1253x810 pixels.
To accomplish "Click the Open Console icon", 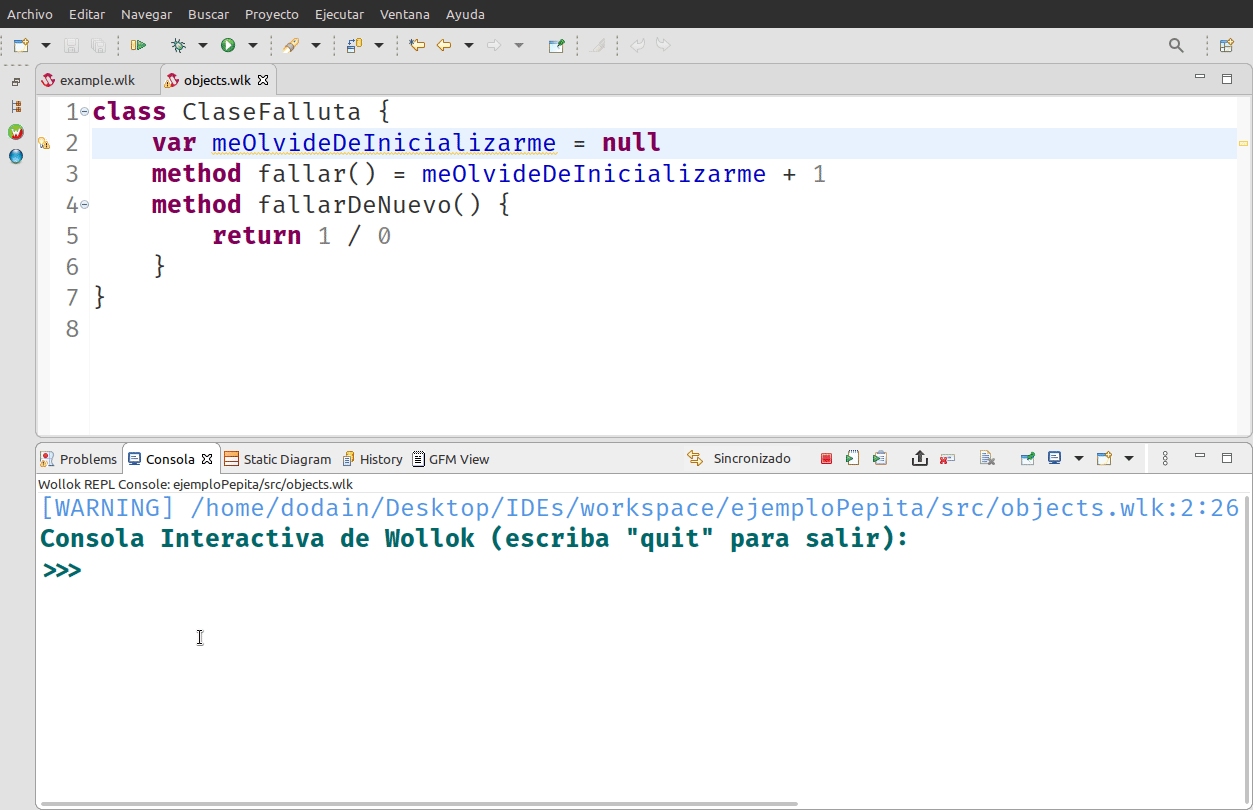I will tap(1104, 459).
